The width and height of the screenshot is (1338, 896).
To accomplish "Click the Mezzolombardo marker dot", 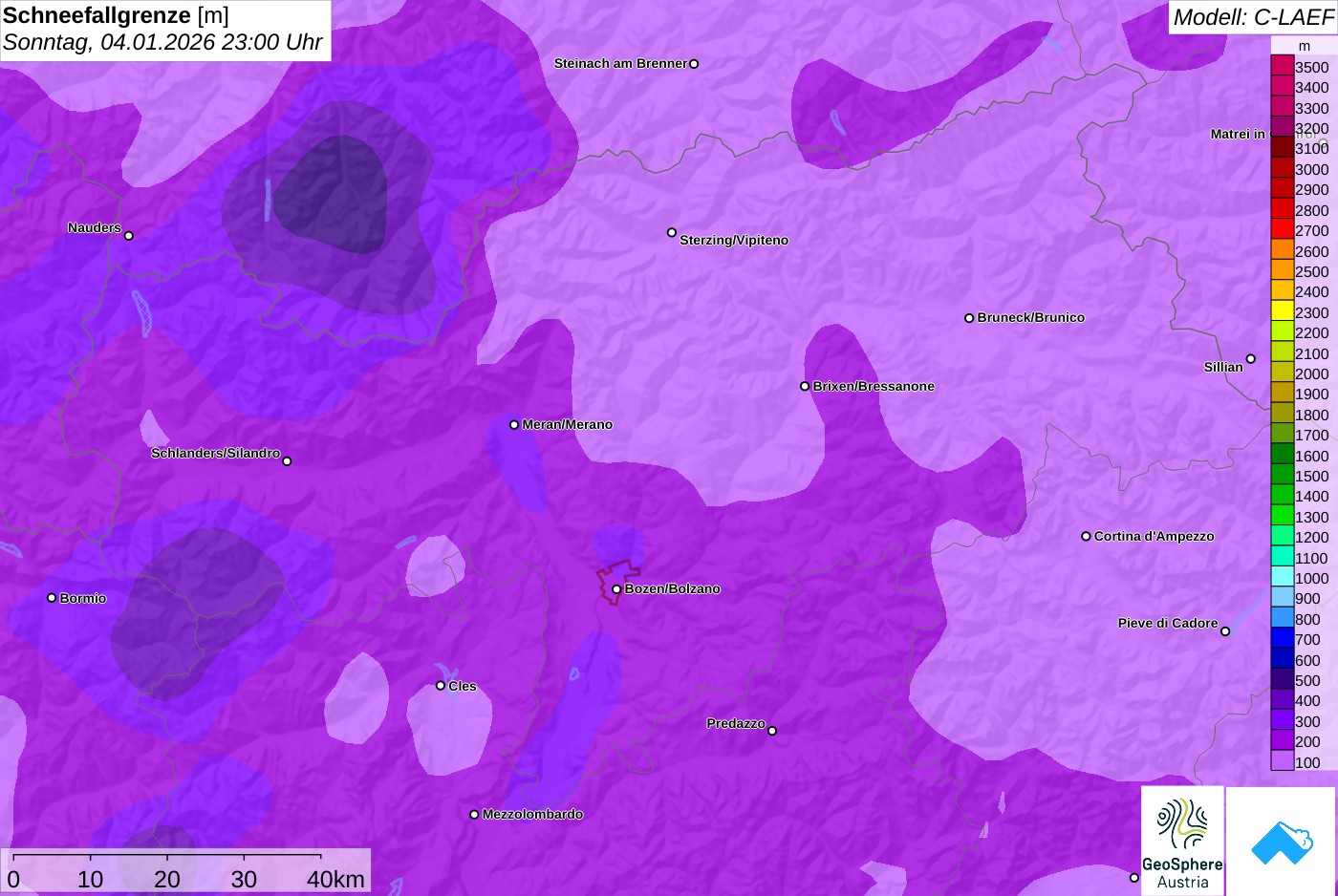I will coord(474,815).
